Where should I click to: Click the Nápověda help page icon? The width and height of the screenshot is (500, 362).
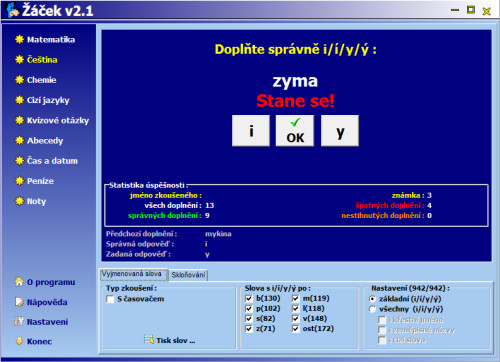tap(19, 302)
